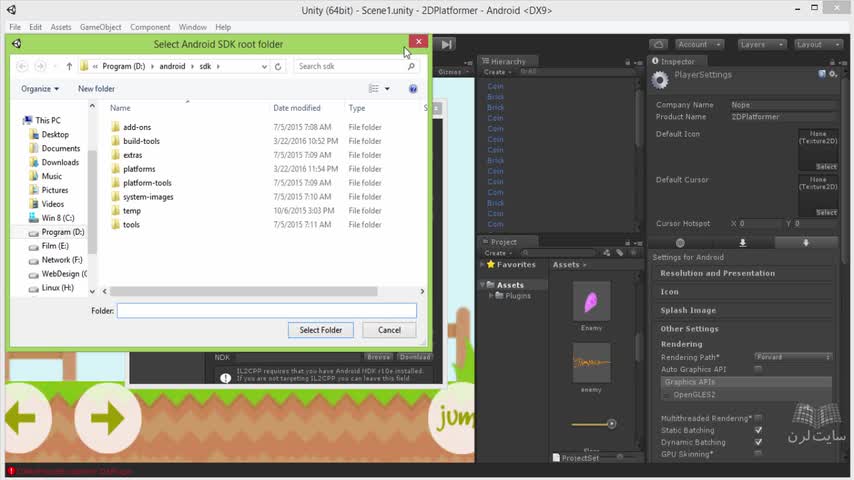This screenshot has width=854, height=480.
Task: Select the Android platform tab icon
Action: 806,243
